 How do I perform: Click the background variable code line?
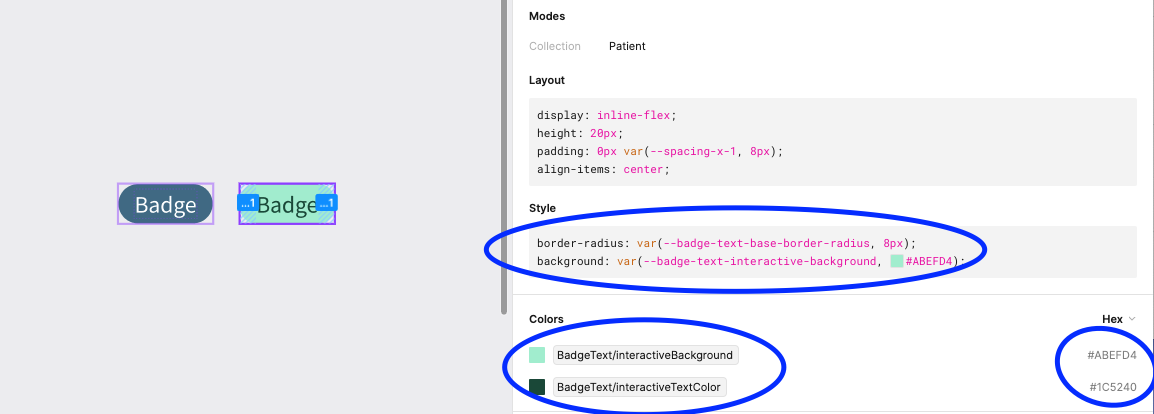[751, 261]
